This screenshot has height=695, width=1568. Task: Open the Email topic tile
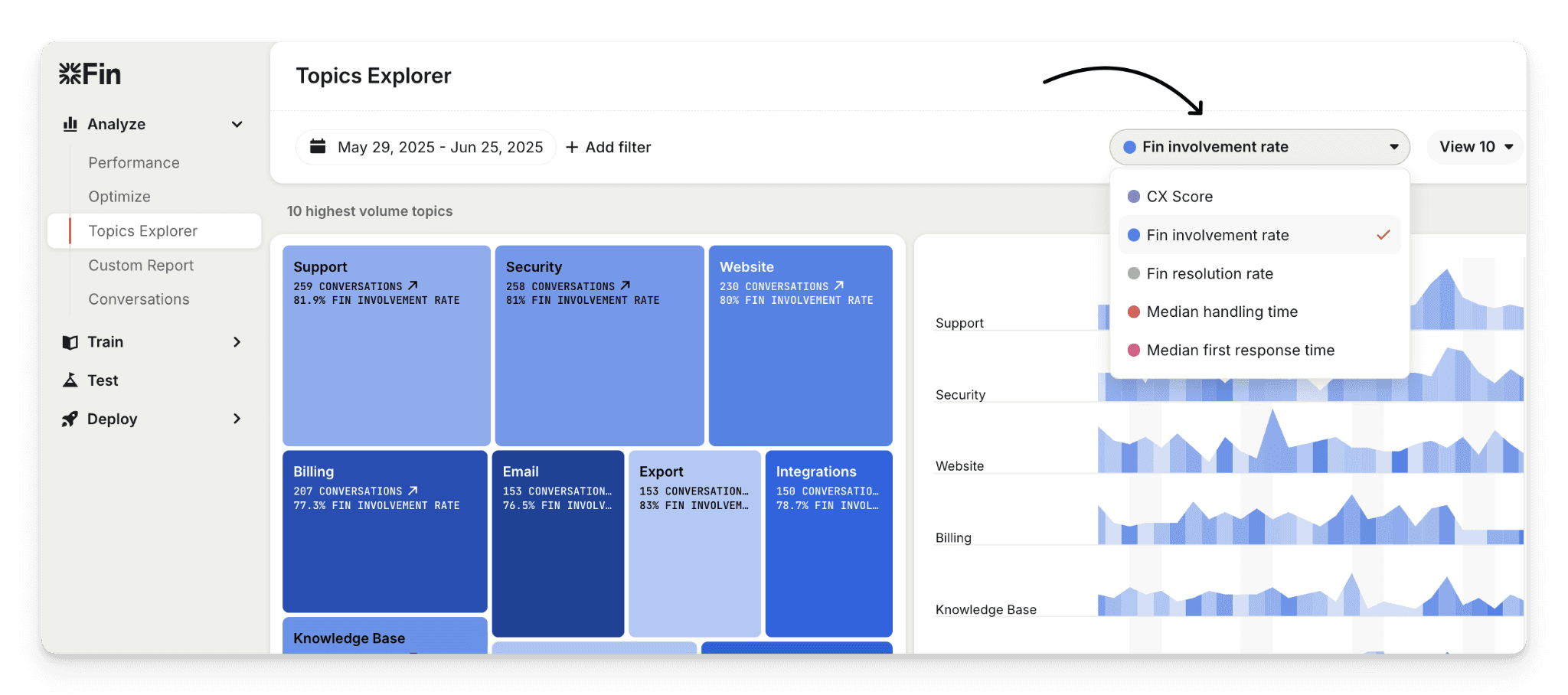558,543
